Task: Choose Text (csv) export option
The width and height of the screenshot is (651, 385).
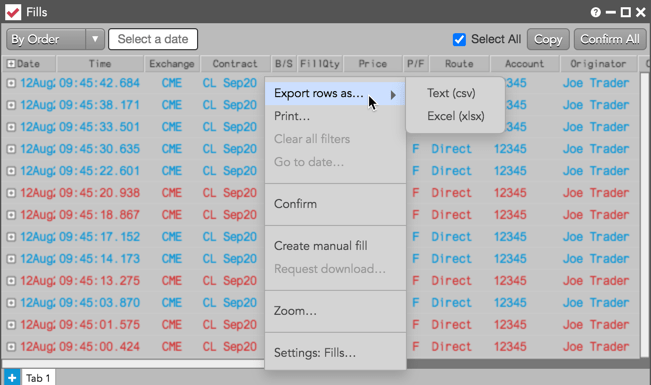Action: pyautogui.click(x=451, y=93)
